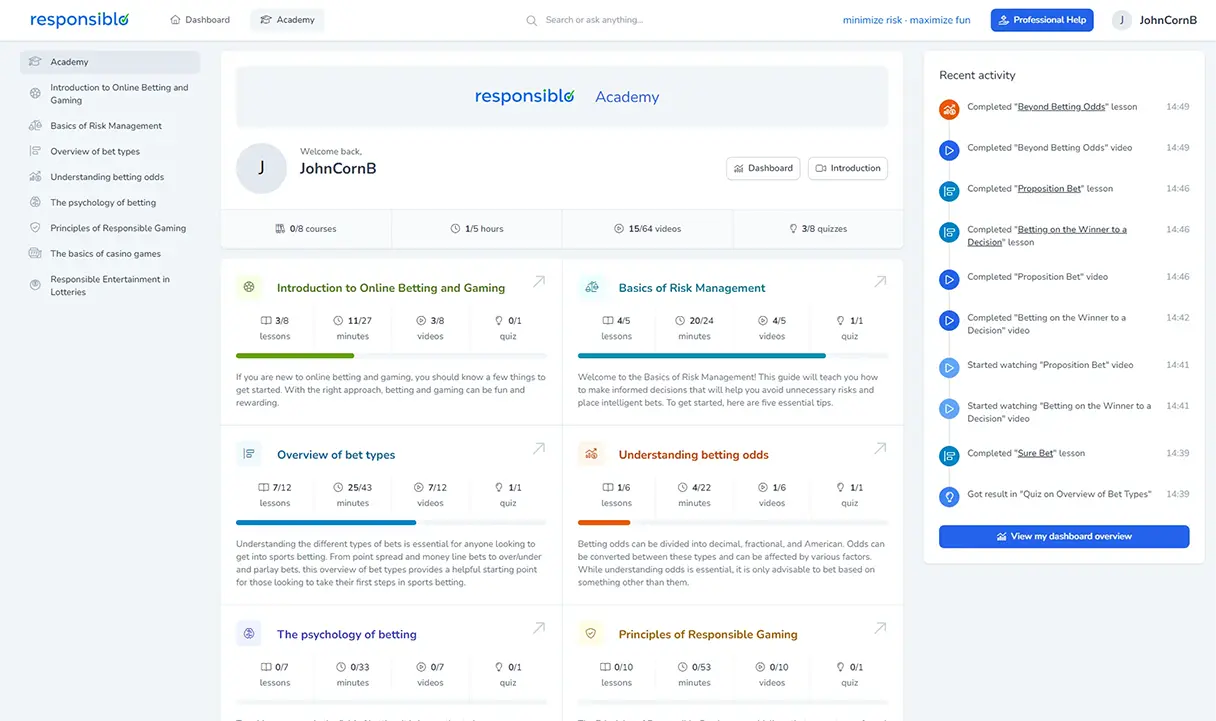Click the search magnifying glass icon

point(532,19)
